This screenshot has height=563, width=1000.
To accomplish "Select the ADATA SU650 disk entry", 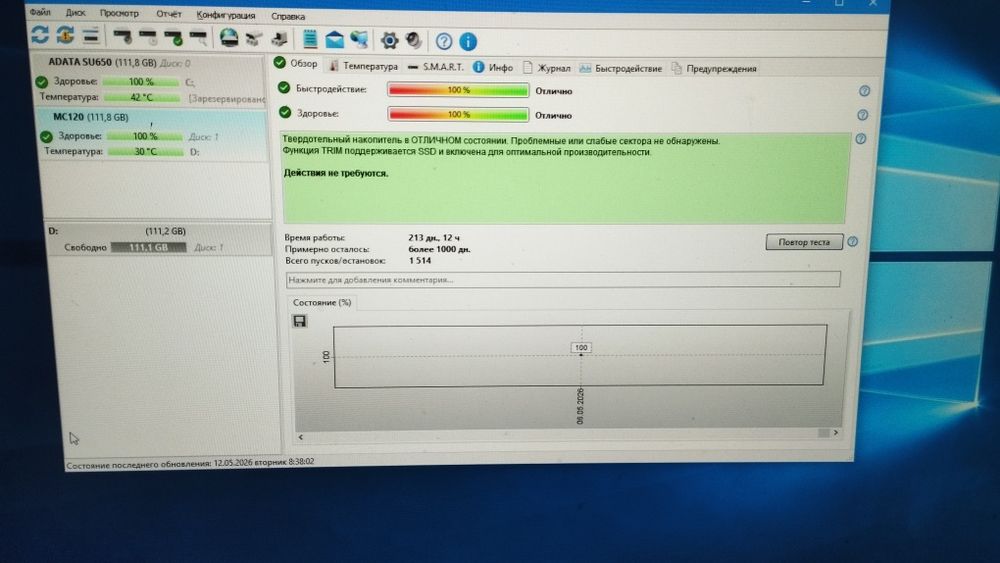I will click(x=151, y=80).
